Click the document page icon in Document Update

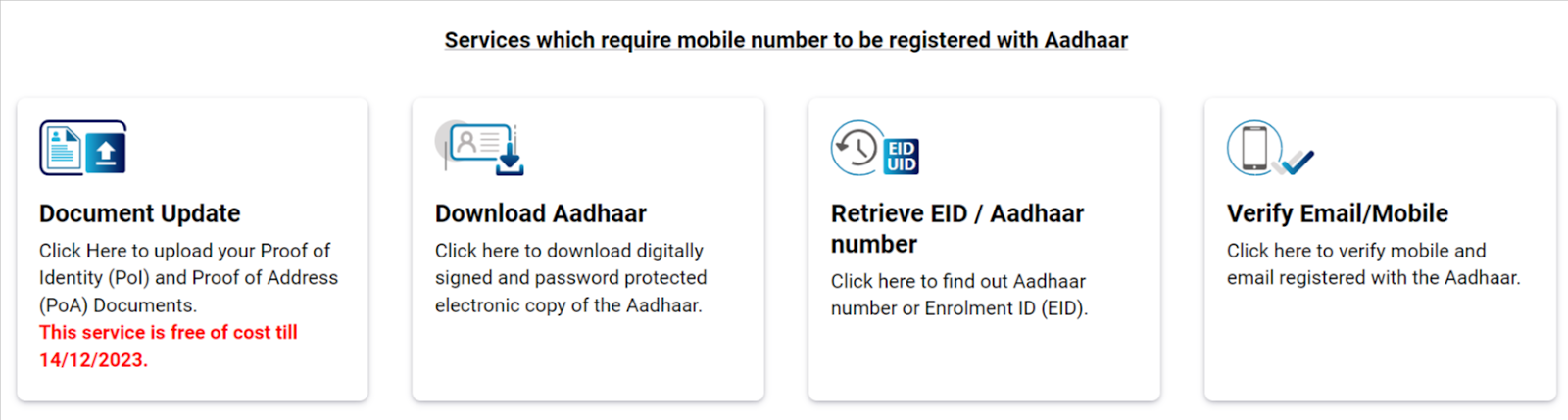63,148
